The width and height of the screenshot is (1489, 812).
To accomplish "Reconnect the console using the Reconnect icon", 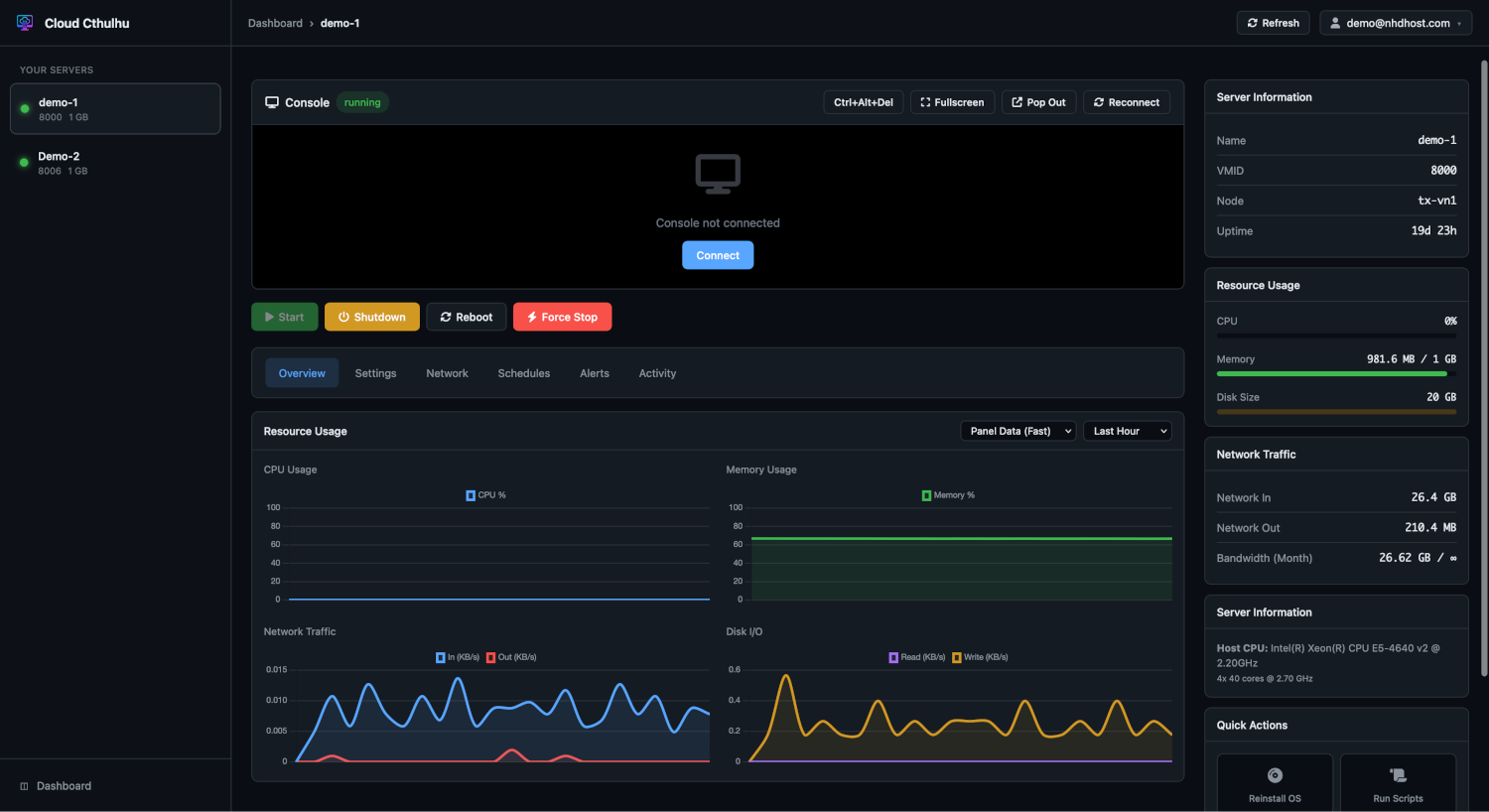I will click(x=1099, y=101).
